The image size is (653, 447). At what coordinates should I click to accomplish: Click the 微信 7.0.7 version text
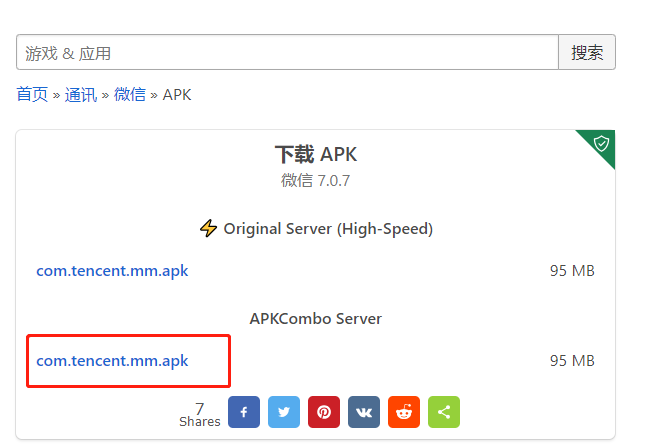(x=316, y=181)
